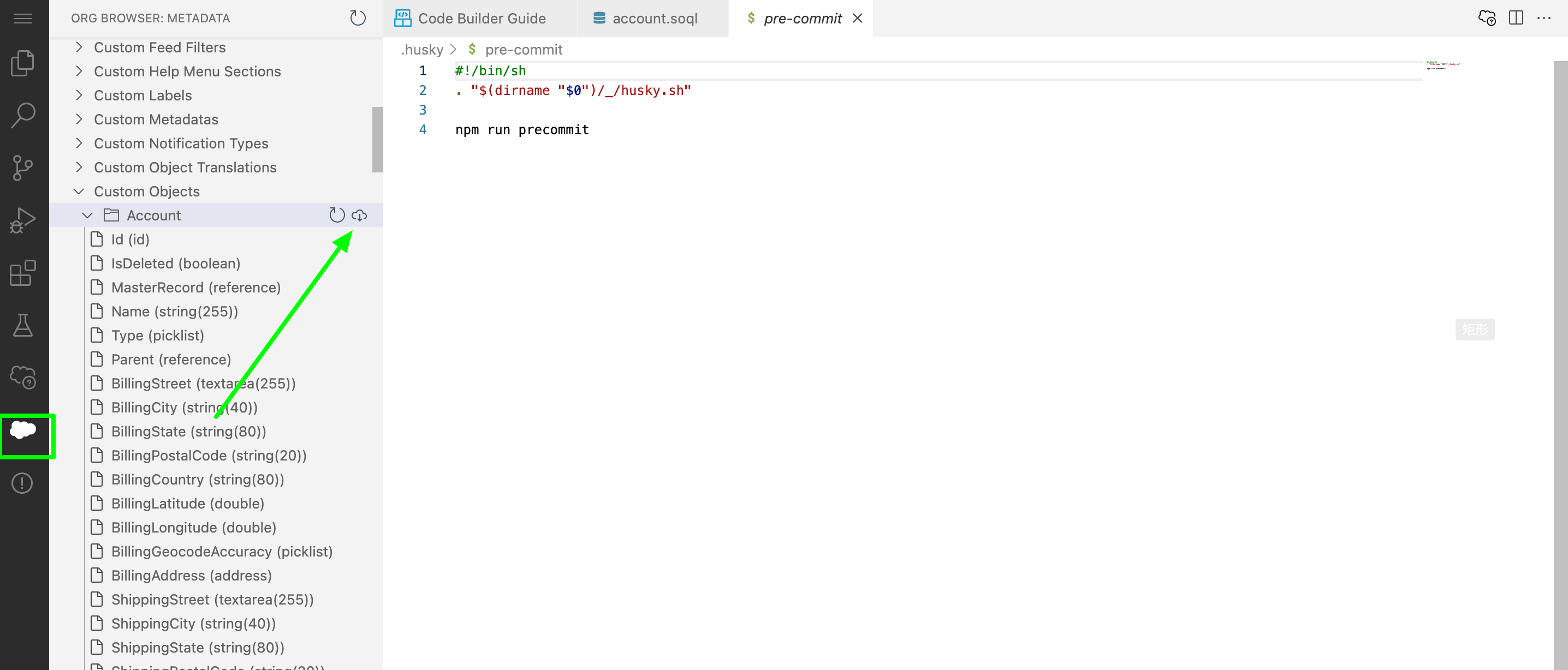Image resolution: width=1568 pixels, height=670 pixels.
Task: Select the Extensions icon
Action: [x=22, y=273]
